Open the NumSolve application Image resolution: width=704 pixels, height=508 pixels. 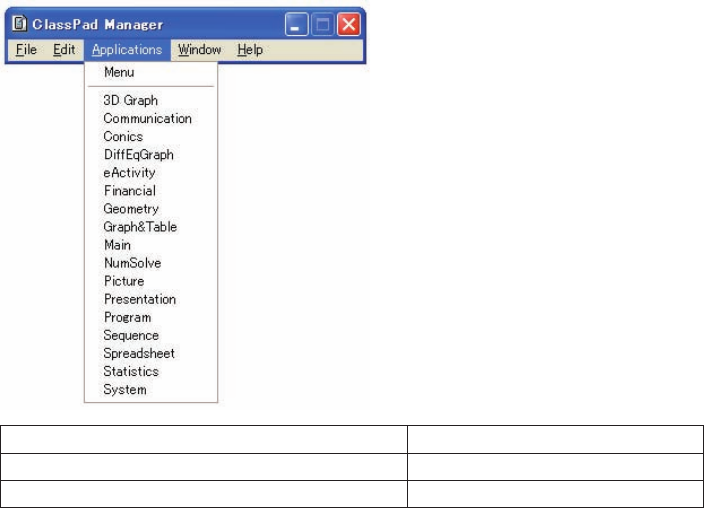pyautogui.click(x=151, y=263)
